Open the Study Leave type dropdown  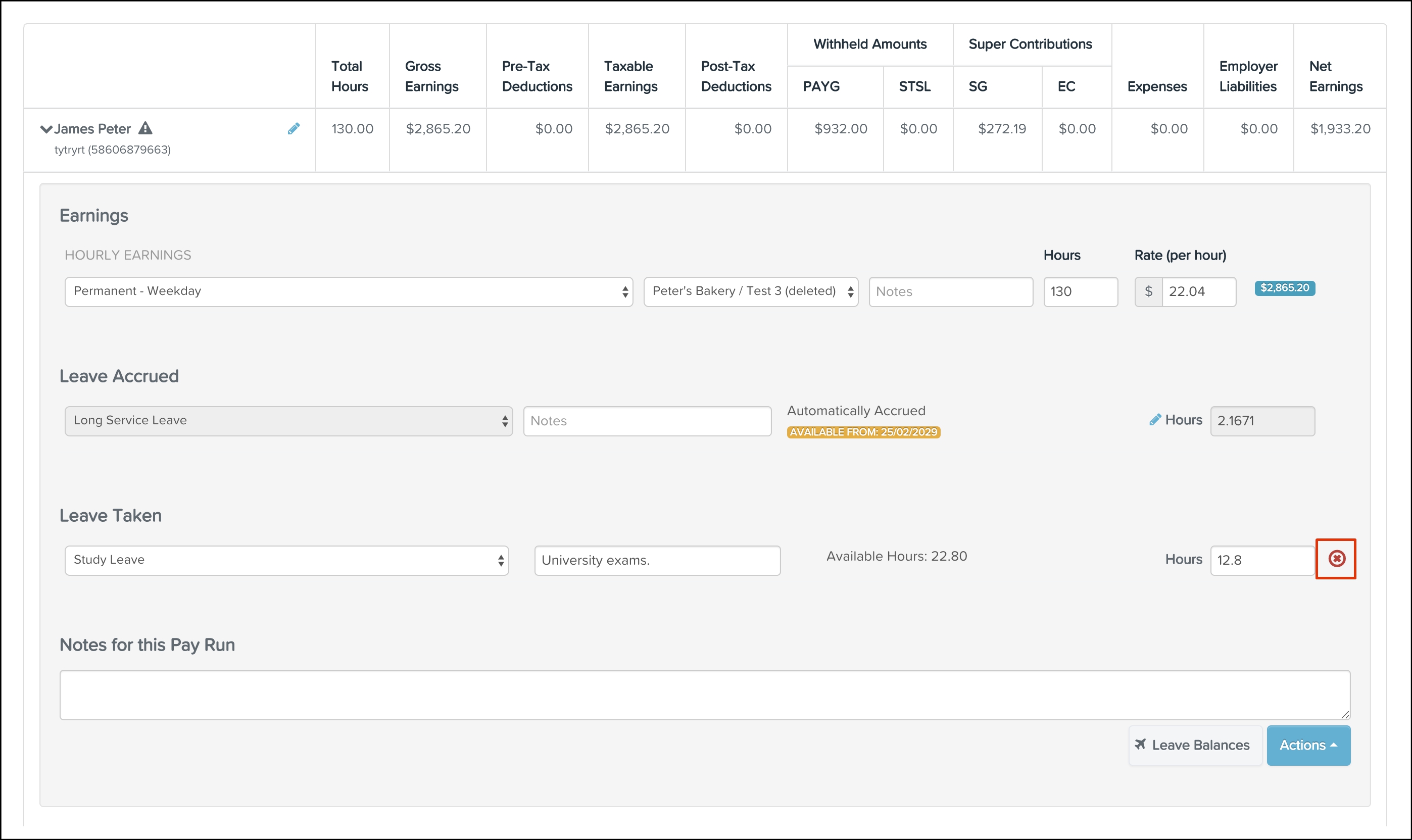pyautogui.click(x=286, y=560)
